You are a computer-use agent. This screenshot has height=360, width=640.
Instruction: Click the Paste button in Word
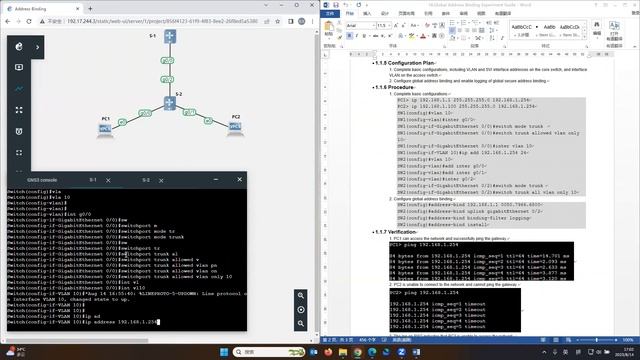pos(329,29)
